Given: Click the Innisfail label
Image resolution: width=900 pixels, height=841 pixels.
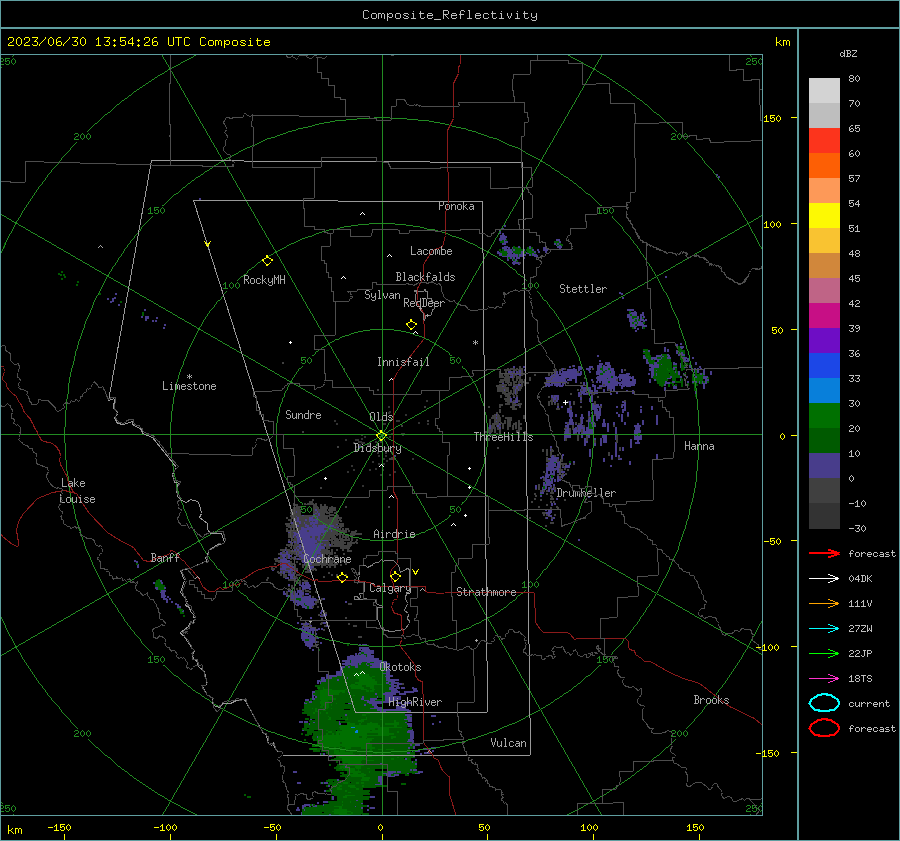Looking at the screenshot, I should 403,362.
